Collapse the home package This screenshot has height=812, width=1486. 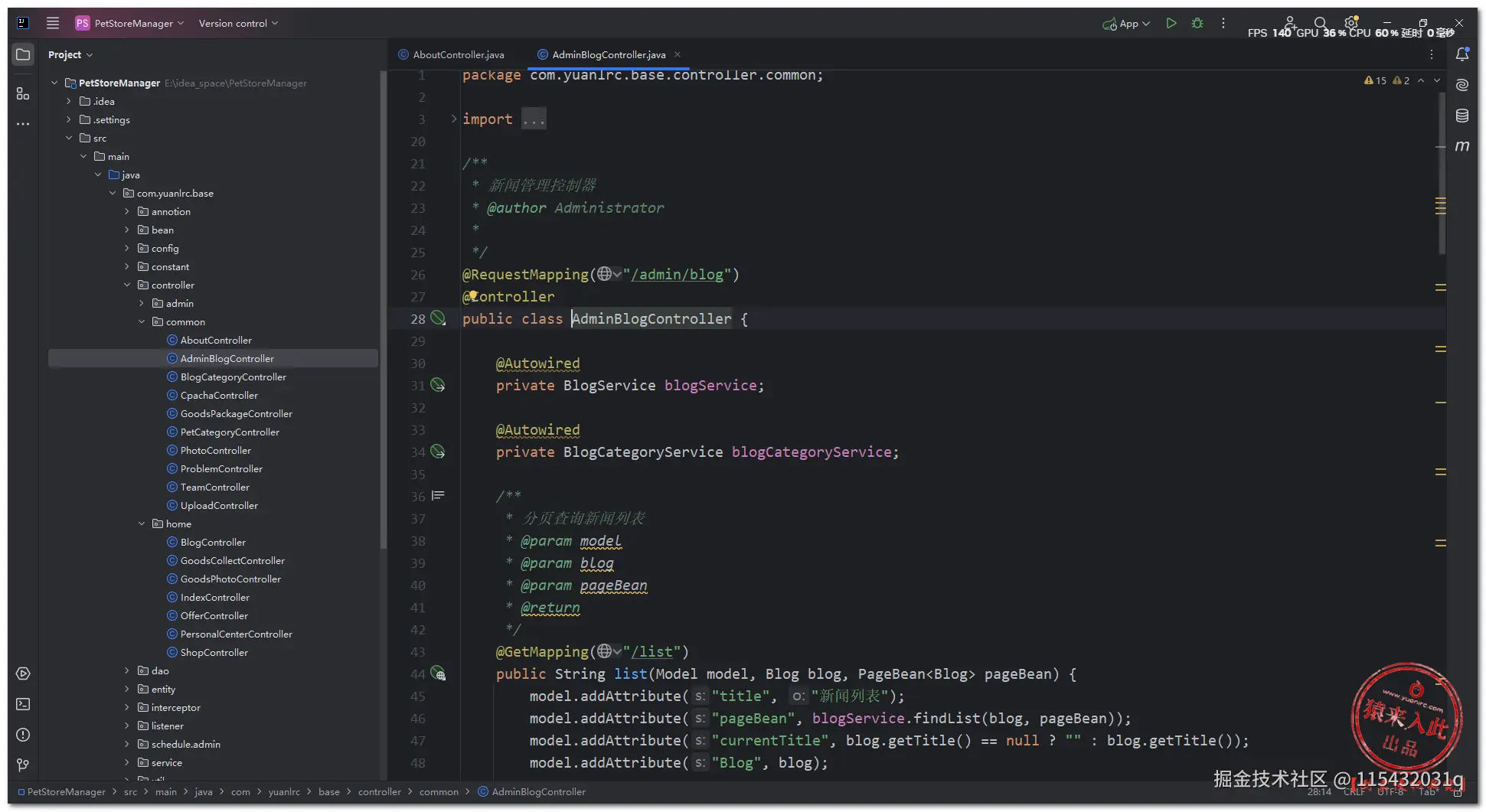142,523
